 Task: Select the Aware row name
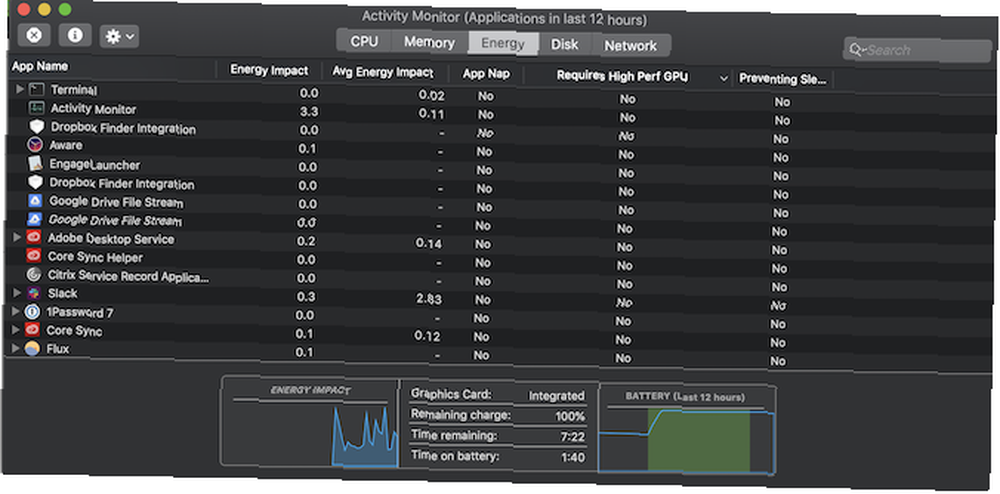(66, 145)
